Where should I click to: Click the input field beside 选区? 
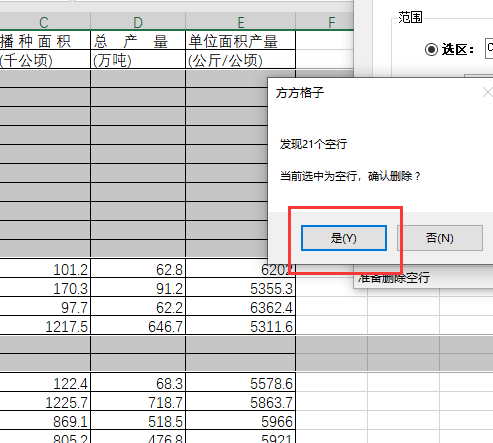click(489, 48)
